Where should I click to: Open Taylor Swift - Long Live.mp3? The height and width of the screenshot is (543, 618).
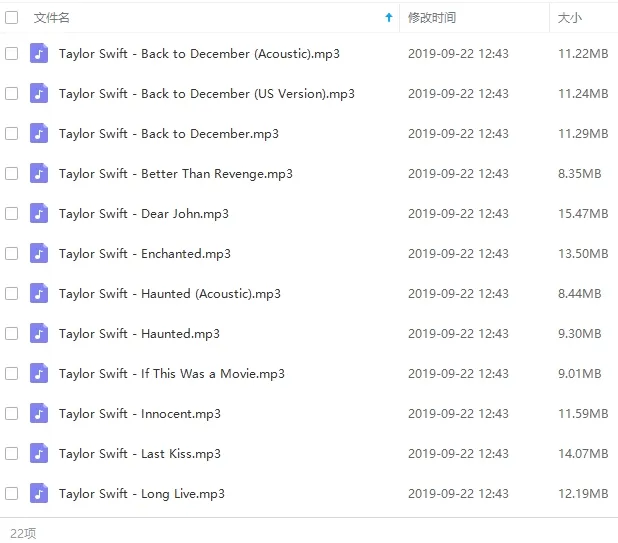(x=141, y=494)
